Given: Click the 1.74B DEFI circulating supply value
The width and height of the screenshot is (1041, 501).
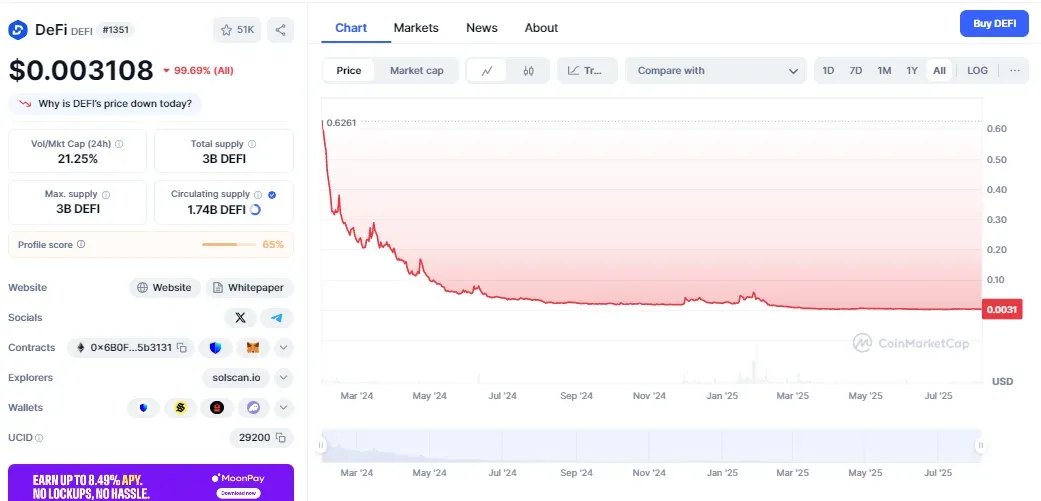Looking at the screenshot, I should (x=216, y=210).
